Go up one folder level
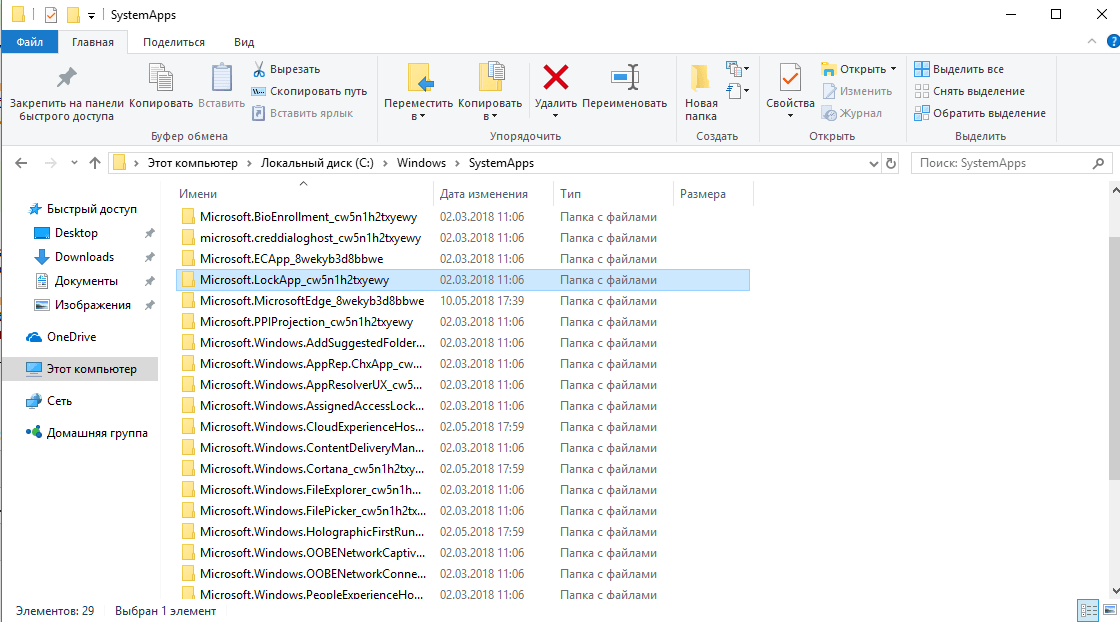Image resolution: width=1120 pixels, height=622 pixels. (x=94, y=163)
